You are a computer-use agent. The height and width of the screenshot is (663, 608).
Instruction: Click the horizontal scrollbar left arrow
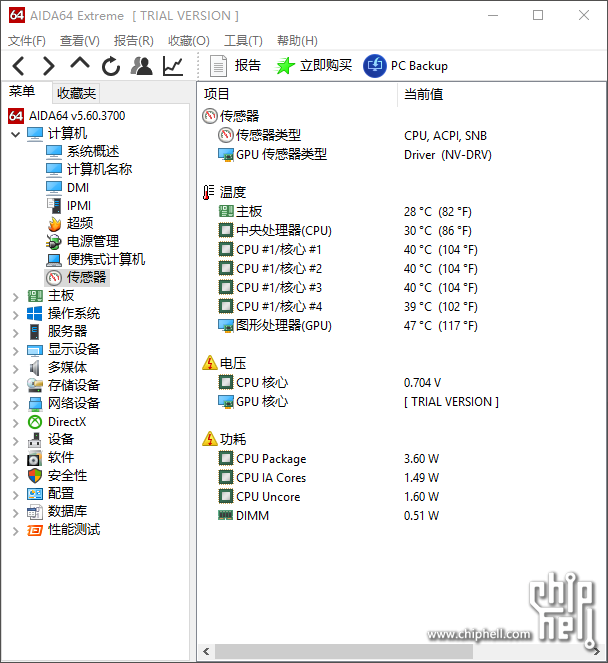(x=206, y=652)
